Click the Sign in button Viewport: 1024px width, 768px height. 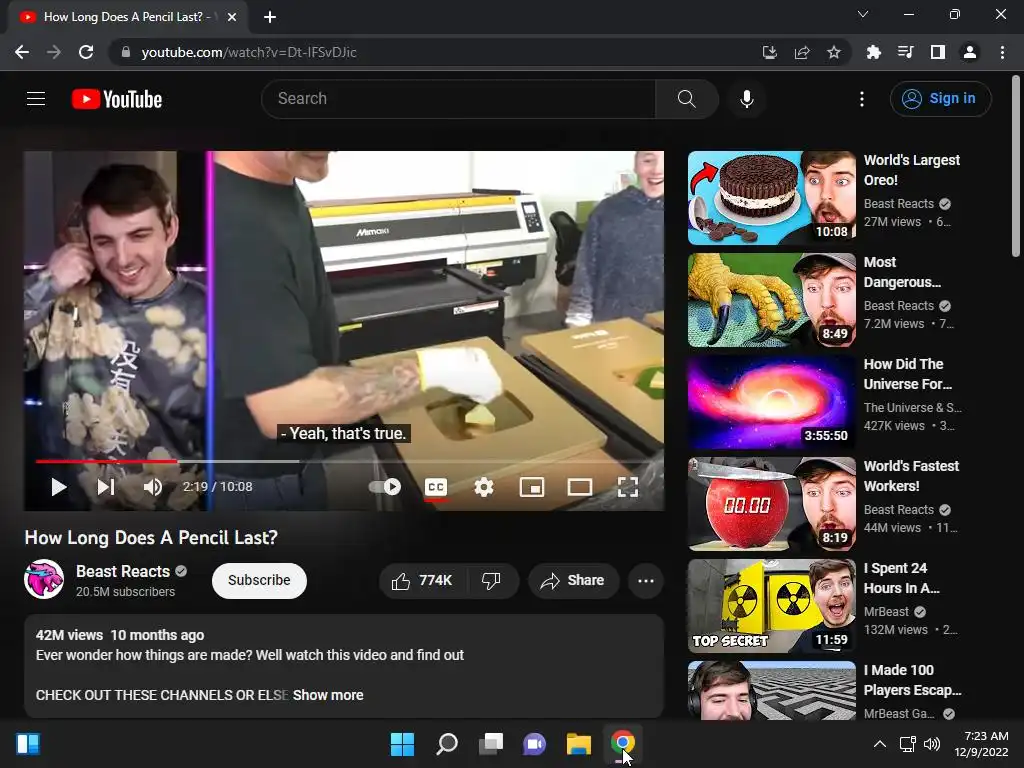tap(940, 99)
